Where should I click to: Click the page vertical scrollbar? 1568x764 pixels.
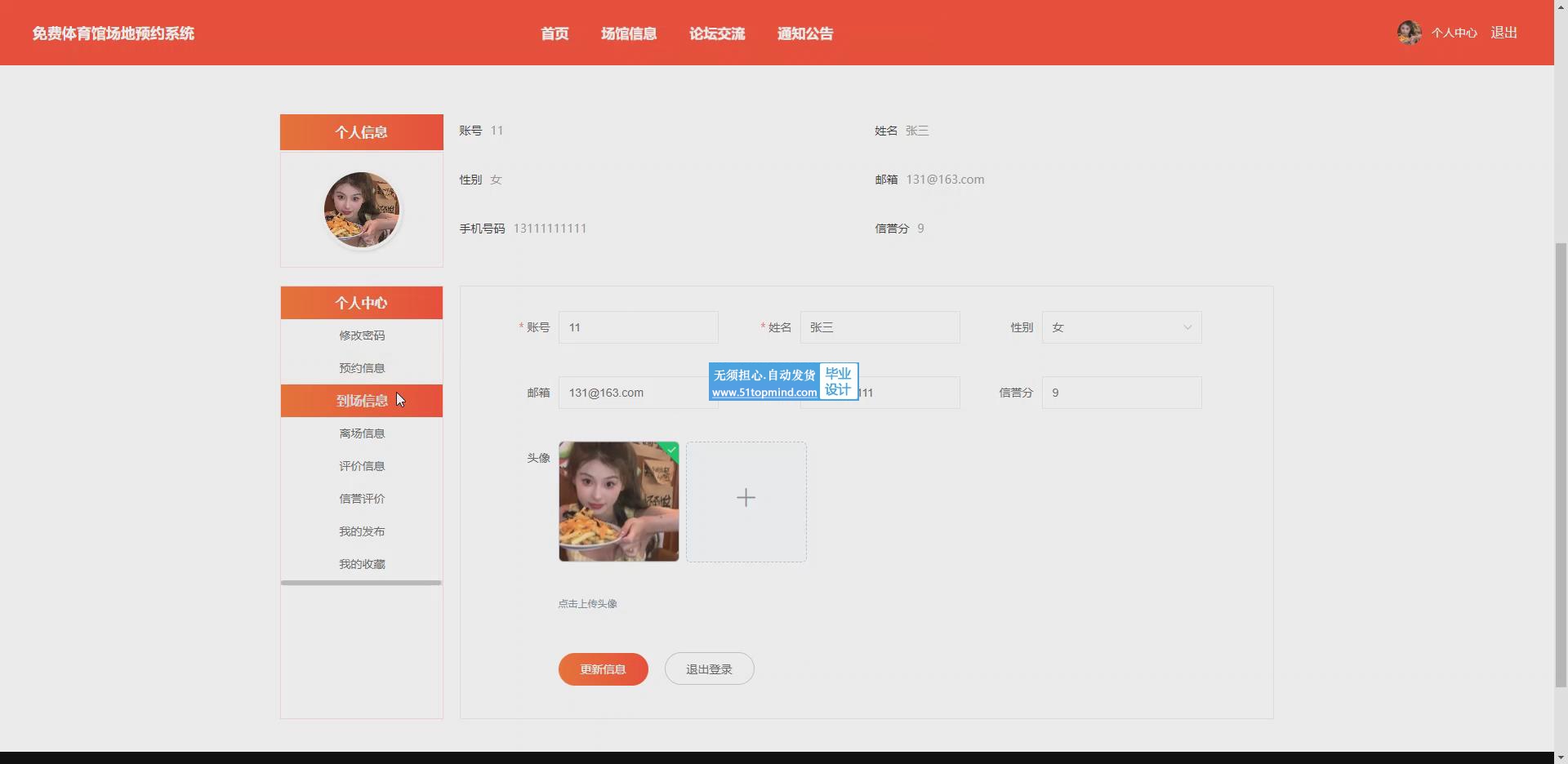1561,465
